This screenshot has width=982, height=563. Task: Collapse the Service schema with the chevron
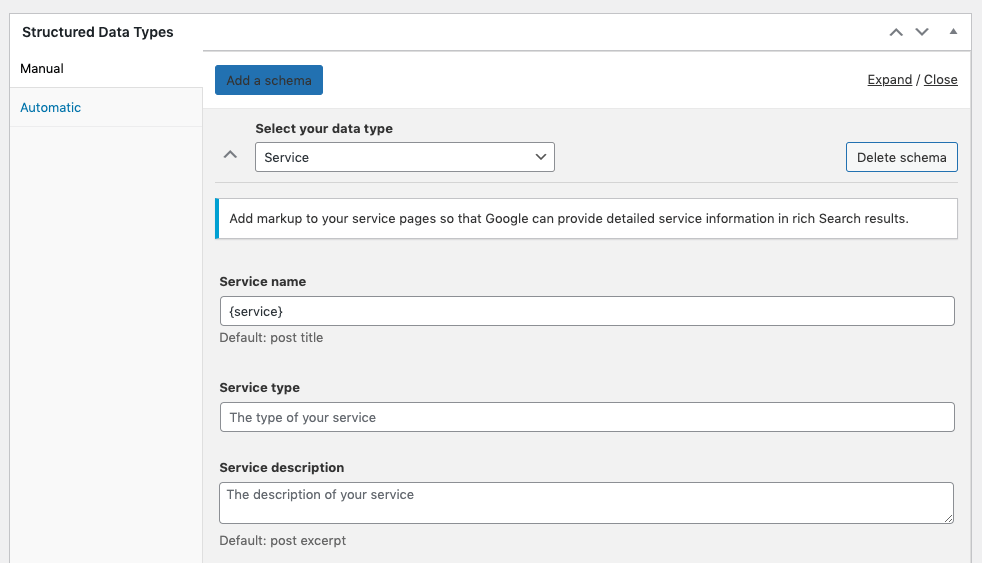click(x=230, y=155)
